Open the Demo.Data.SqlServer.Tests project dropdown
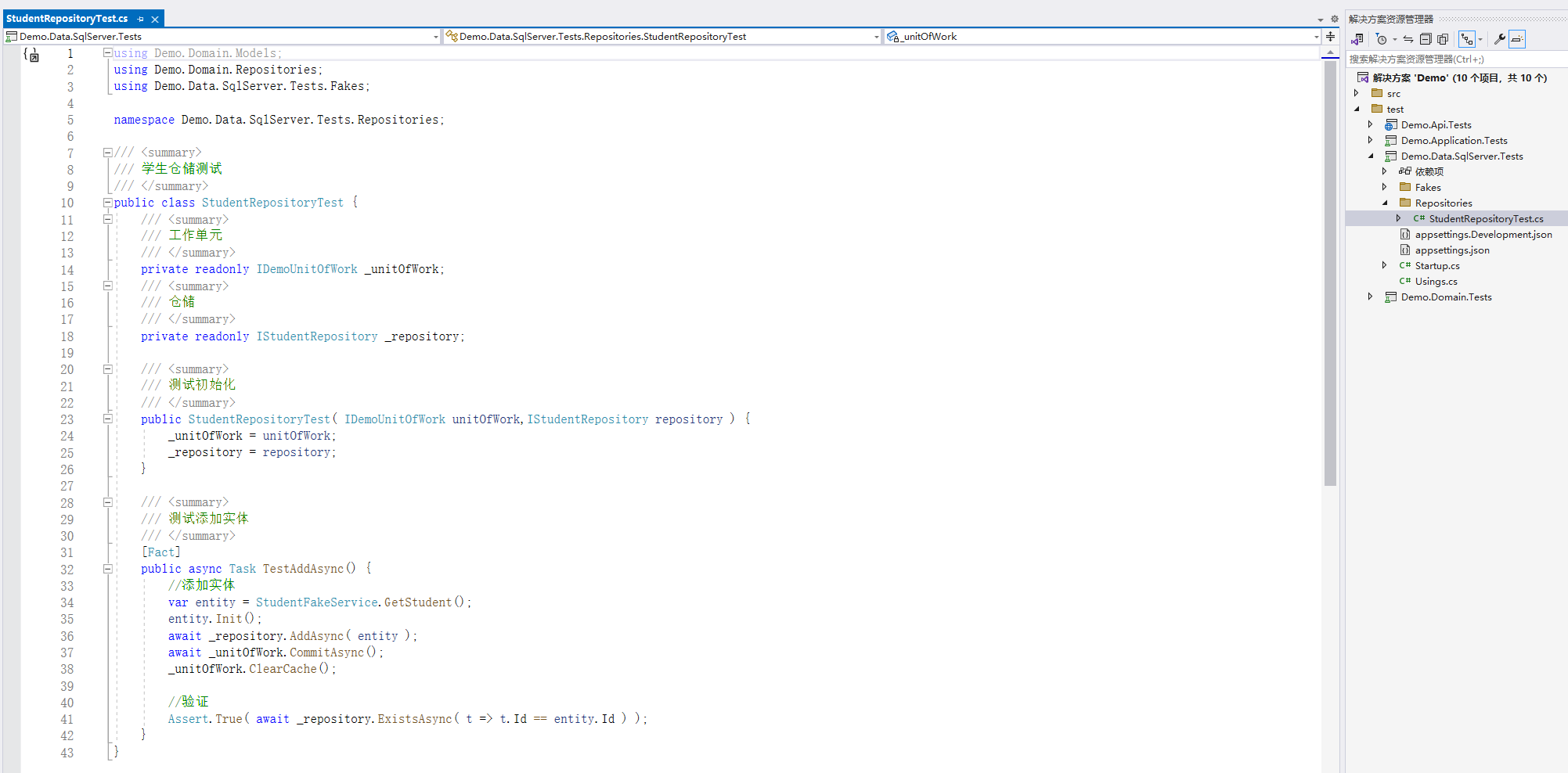The width and height of the screenshot is (1568, 773). click(x=435, y=37)
